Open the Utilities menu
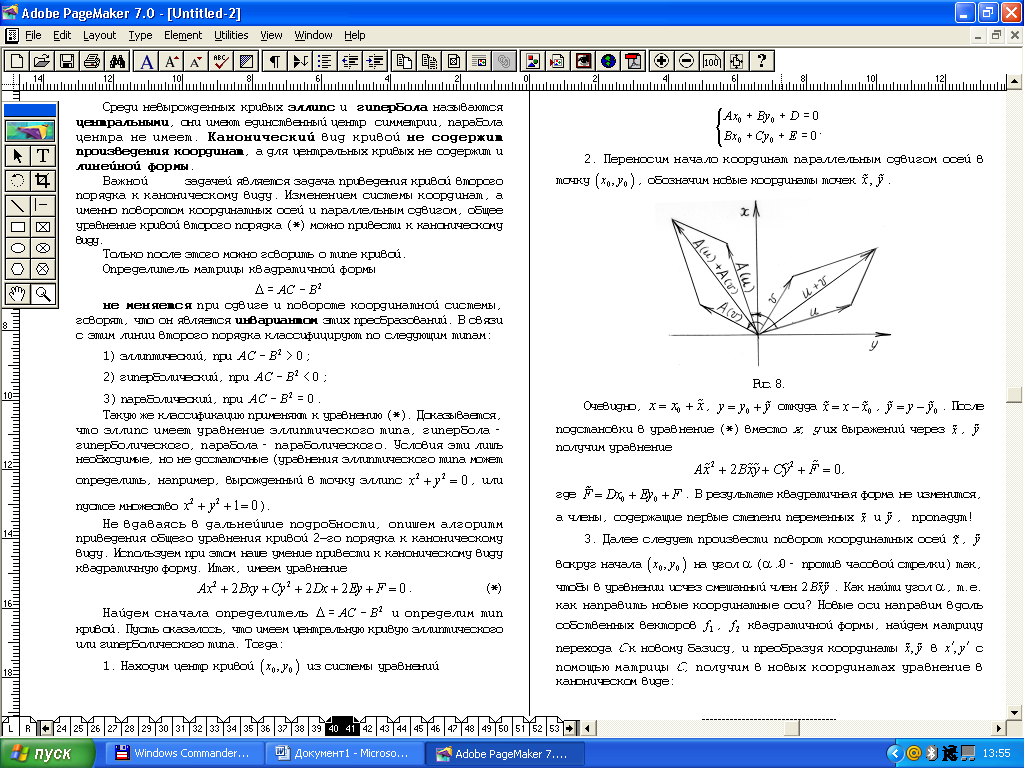This screenshot has height=768, width=1024. [x=231, y=35]
